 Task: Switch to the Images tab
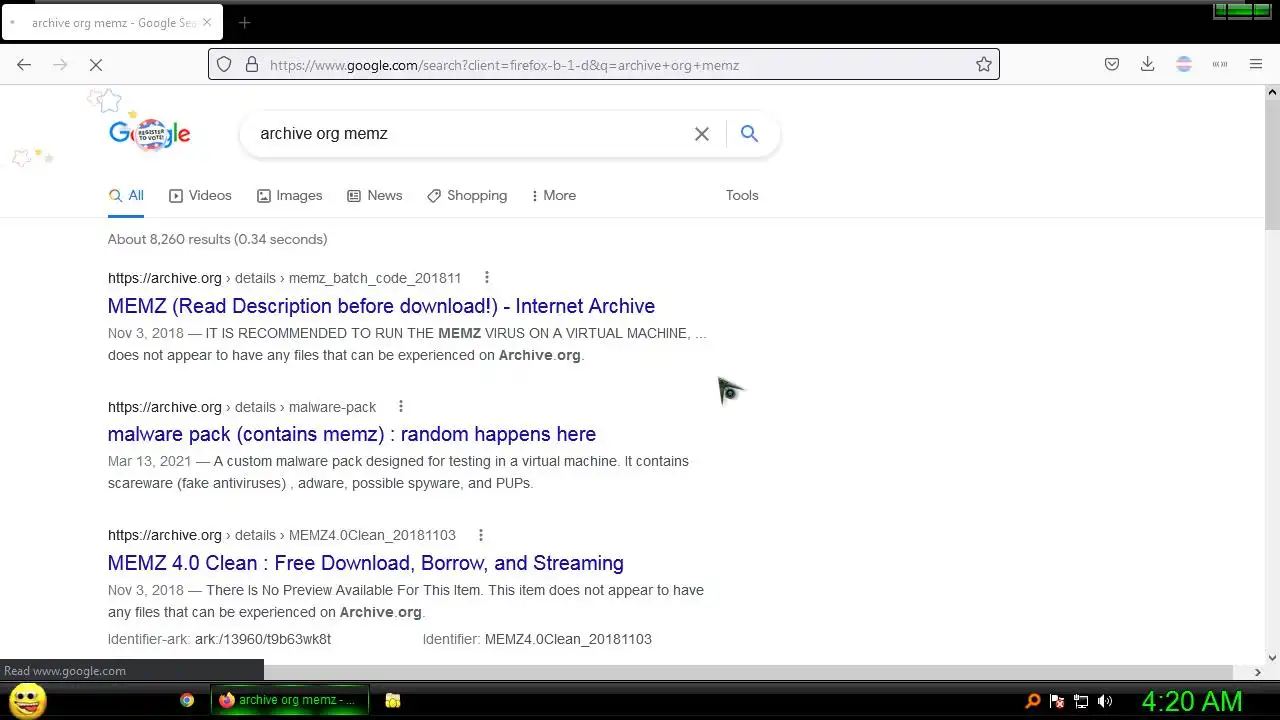click(290, 196)
